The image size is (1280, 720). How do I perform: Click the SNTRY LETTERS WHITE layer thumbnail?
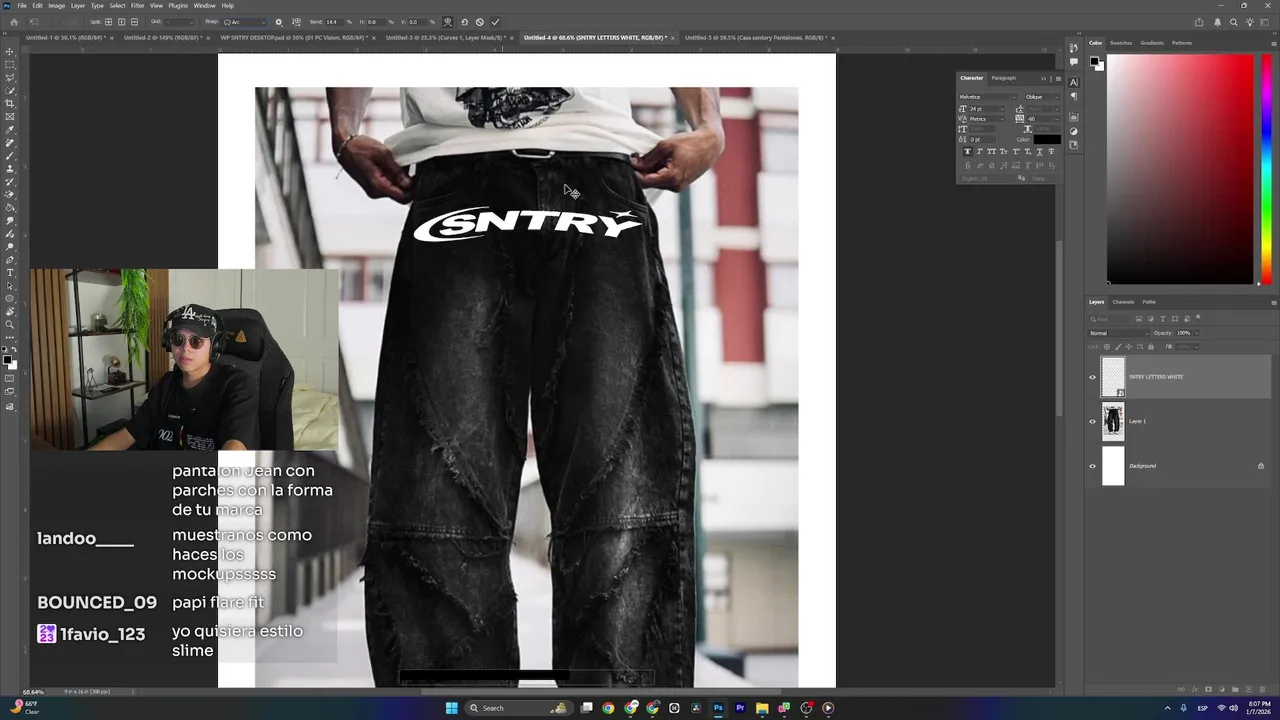click(x=1113, y=377)
